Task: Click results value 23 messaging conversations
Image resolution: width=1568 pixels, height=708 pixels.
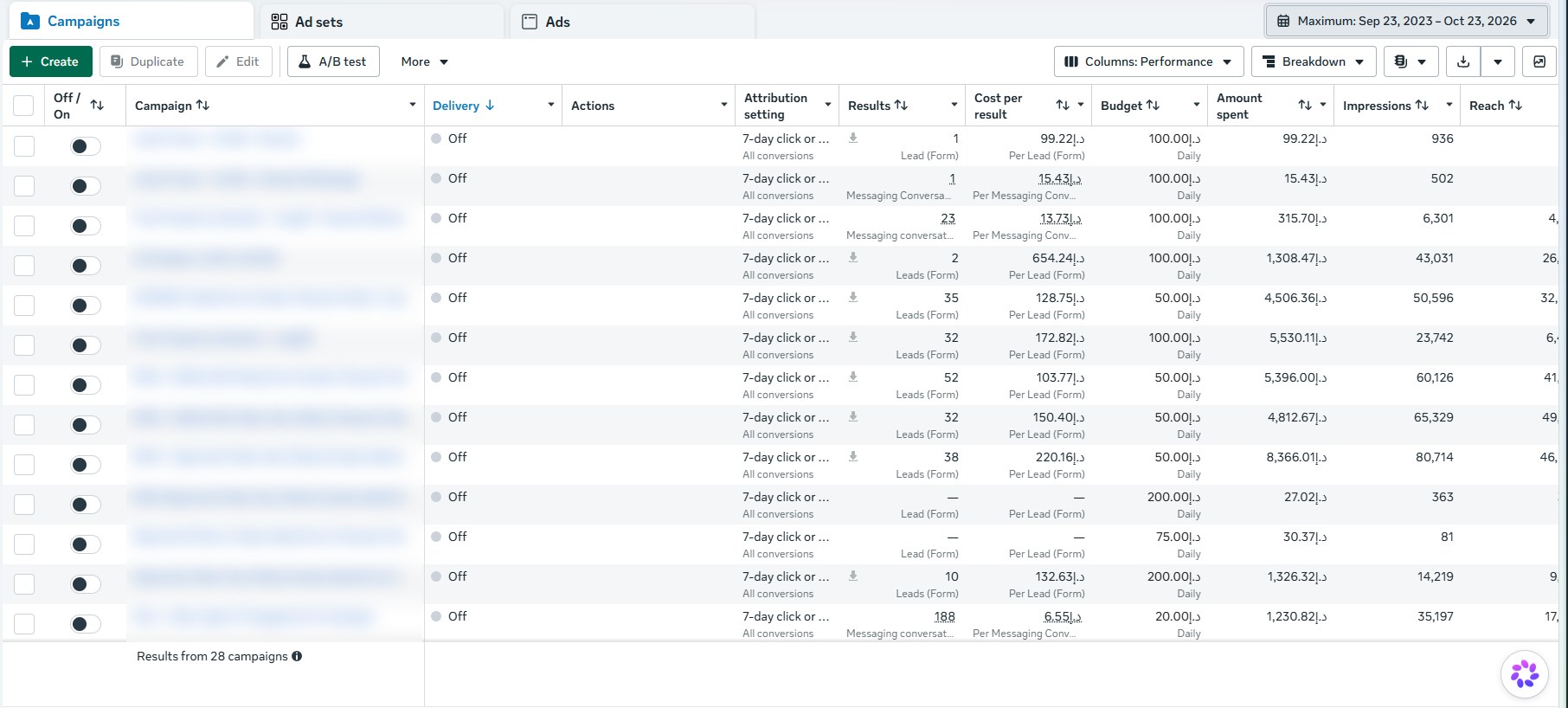Action: coord(948,218)
